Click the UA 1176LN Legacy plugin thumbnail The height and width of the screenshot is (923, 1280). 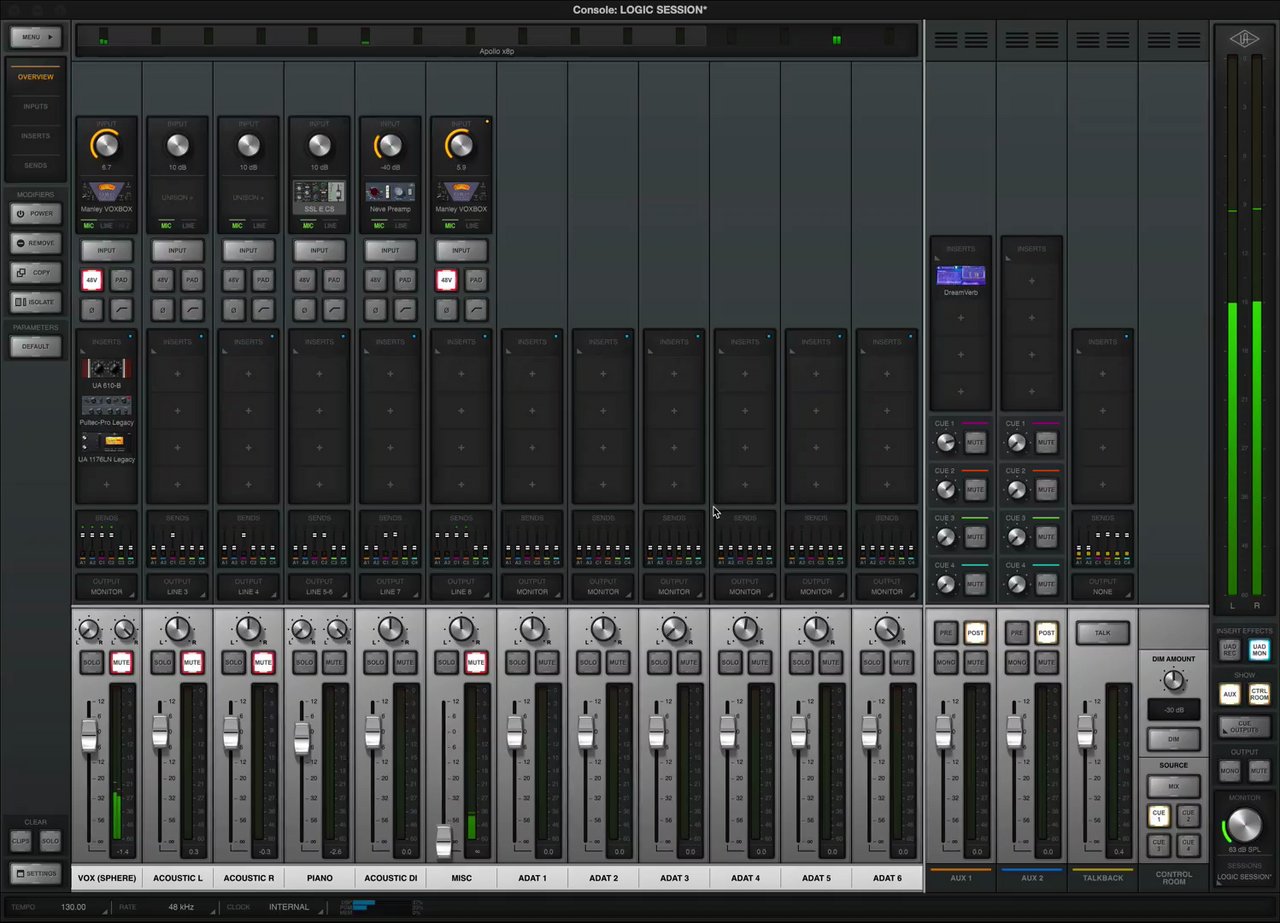(x=106, y=442)
